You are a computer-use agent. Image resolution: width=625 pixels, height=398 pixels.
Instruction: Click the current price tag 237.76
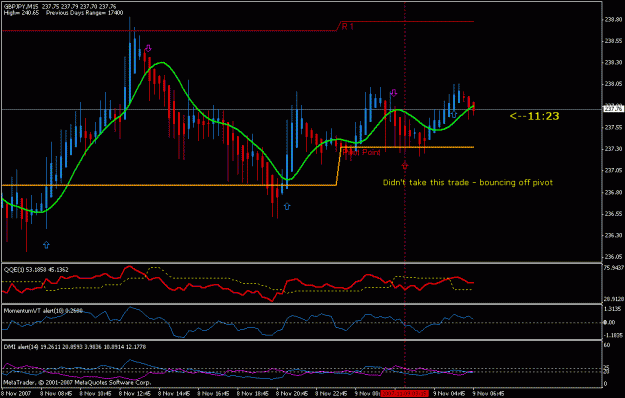pos(613,109)
